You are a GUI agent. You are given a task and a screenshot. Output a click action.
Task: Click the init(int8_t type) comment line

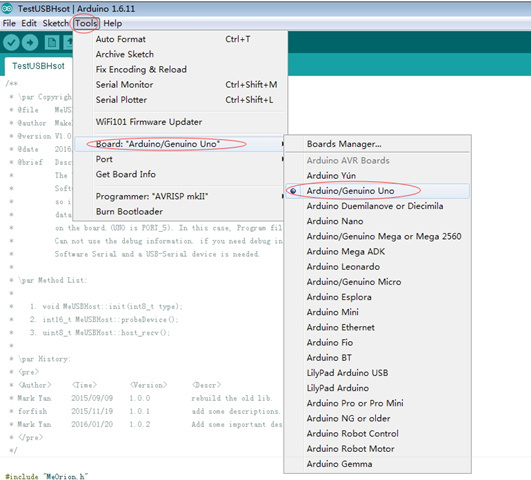pos(96,307)
